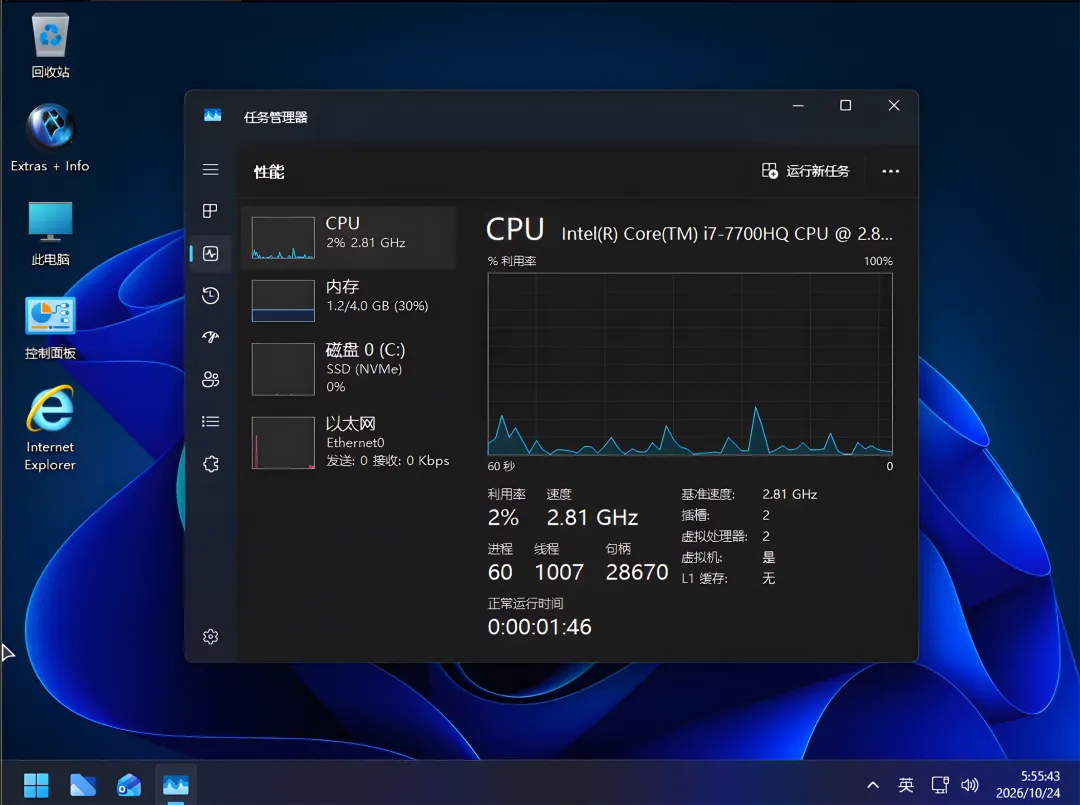
Task: Expand the hamburger navigation menu
Action: click(x=211, y=169)
